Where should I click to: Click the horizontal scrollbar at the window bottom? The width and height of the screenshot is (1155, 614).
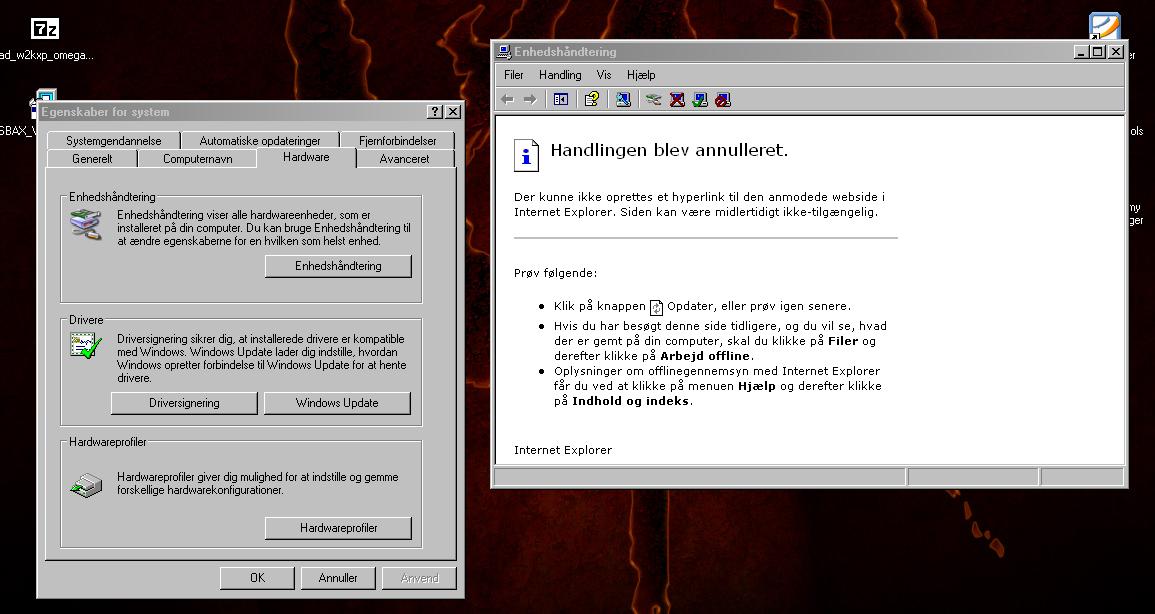coord(700,477)
